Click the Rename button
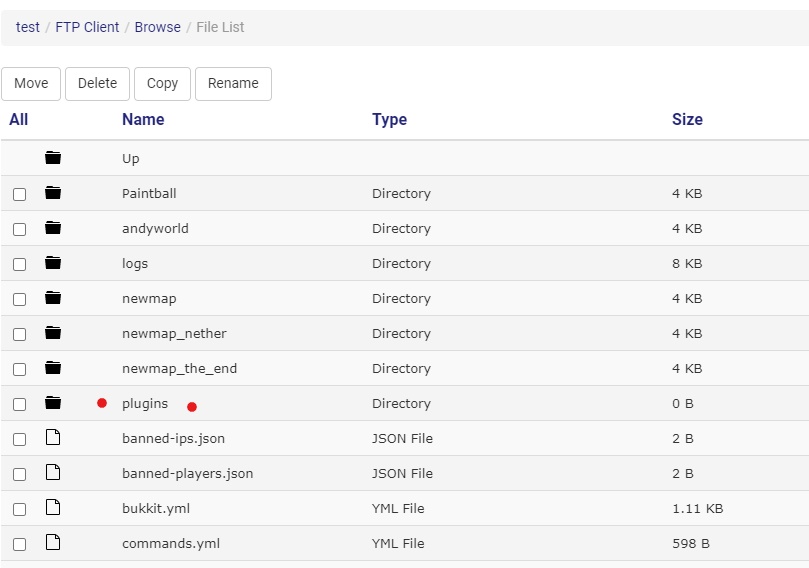Screen dimensions: 809x568 pos(233,84)
